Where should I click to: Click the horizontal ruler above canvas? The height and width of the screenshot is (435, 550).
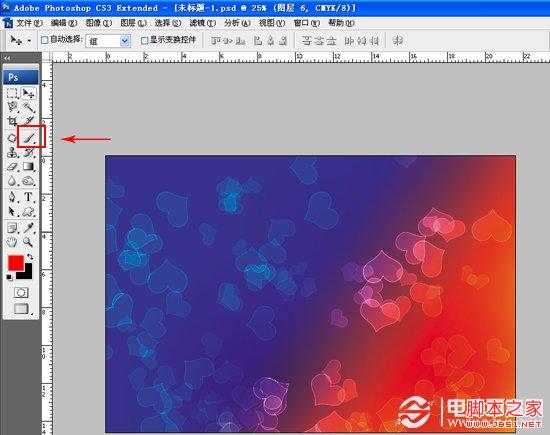pyautogui.click(x=301, y=57)
